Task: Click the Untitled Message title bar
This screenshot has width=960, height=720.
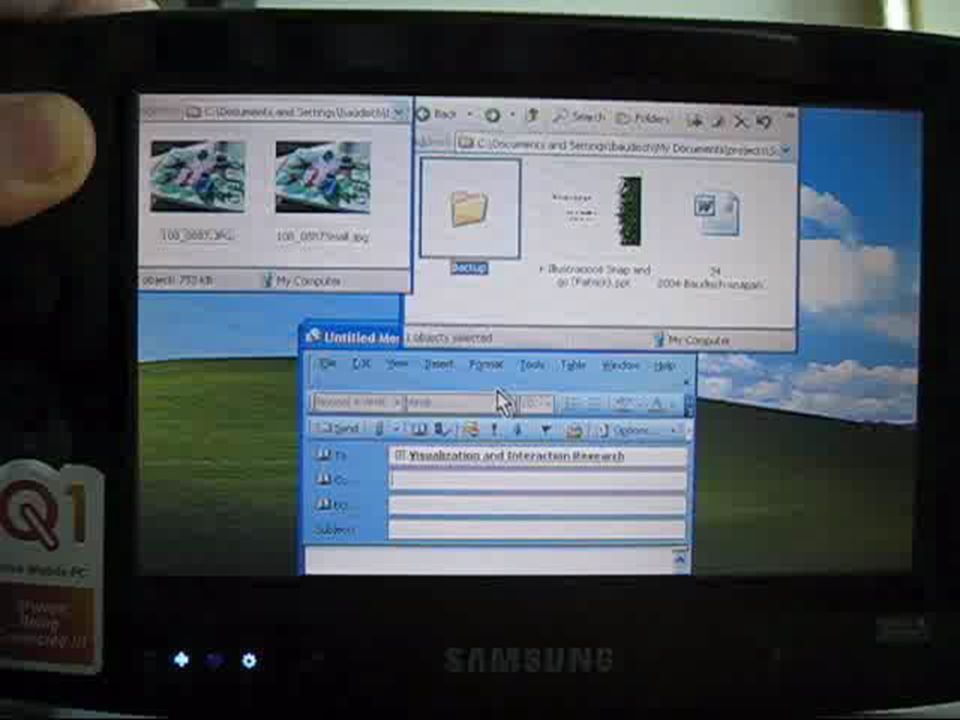Action: [x=352, y=337]
